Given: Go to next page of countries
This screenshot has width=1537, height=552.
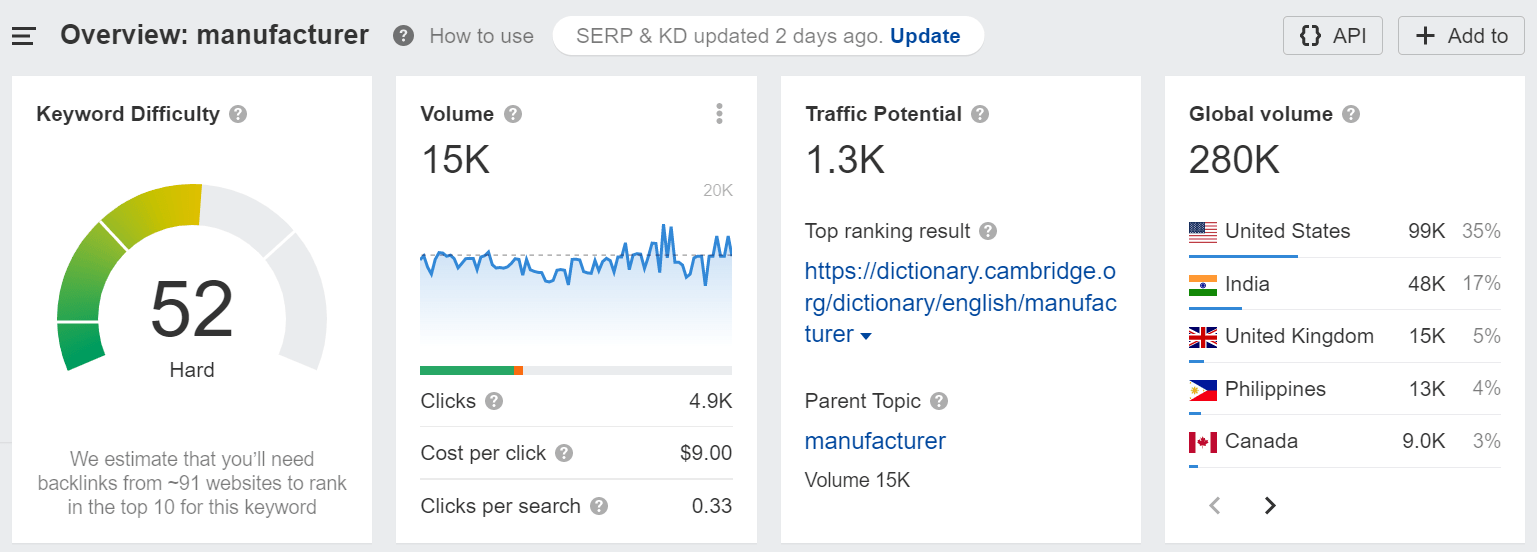Looking at the screenshot, I should coord(1270,505).
